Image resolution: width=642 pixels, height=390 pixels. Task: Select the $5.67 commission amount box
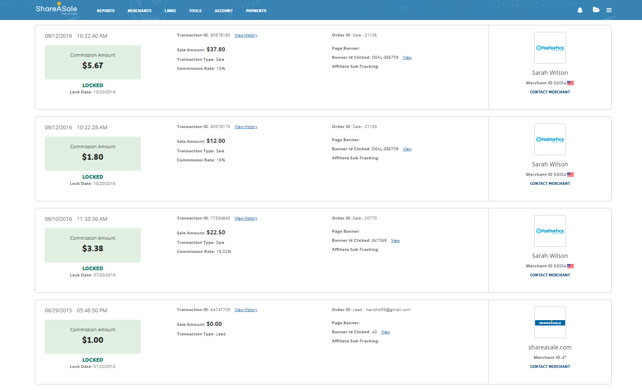point(93,62)
